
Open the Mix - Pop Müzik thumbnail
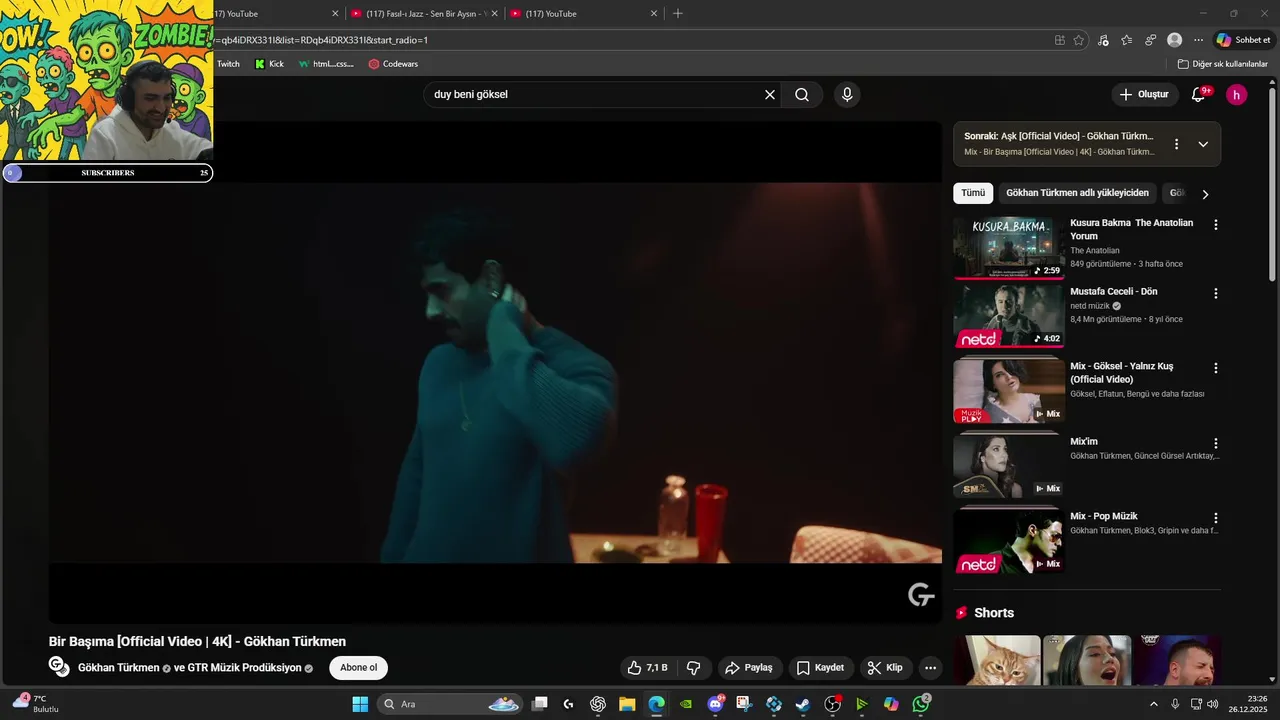pyautogui.click(x=1009, y=541)
